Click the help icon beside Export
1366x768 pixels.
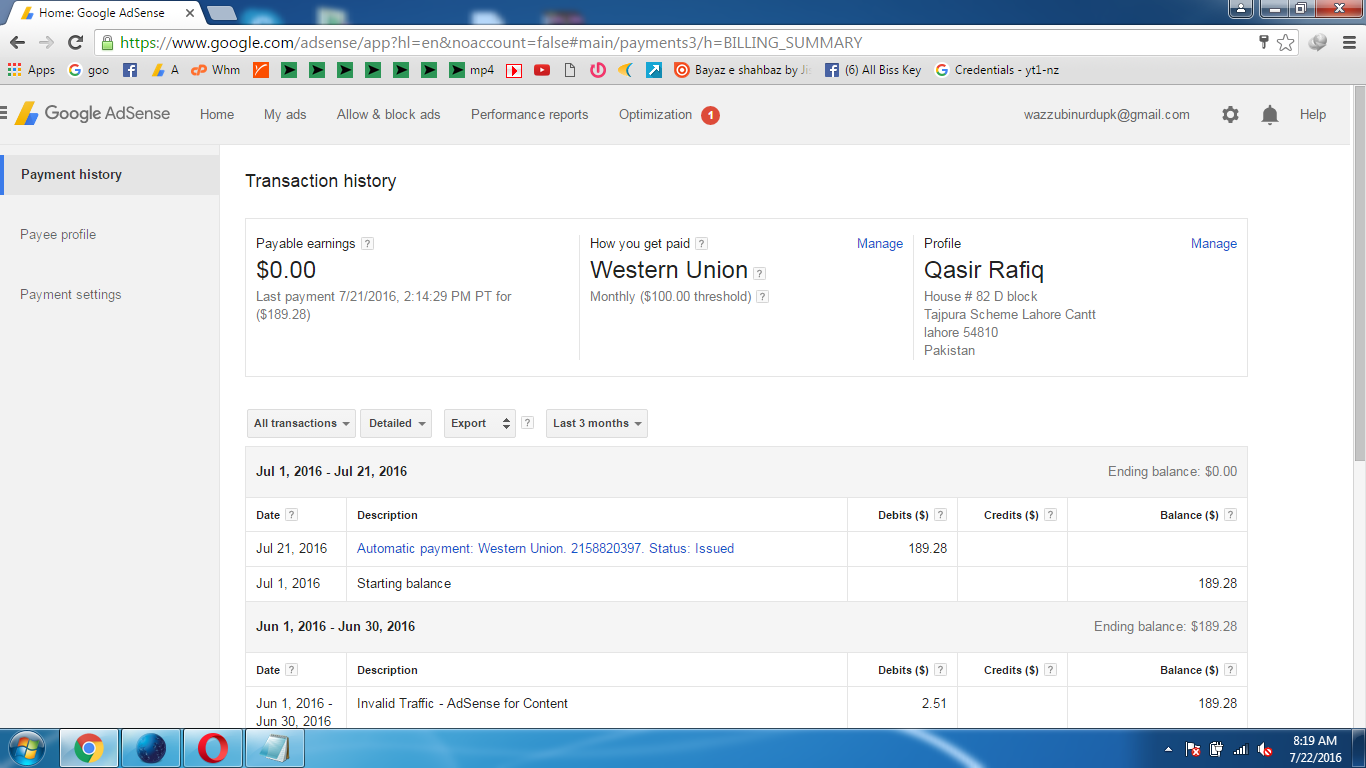[x=527, y=423]
